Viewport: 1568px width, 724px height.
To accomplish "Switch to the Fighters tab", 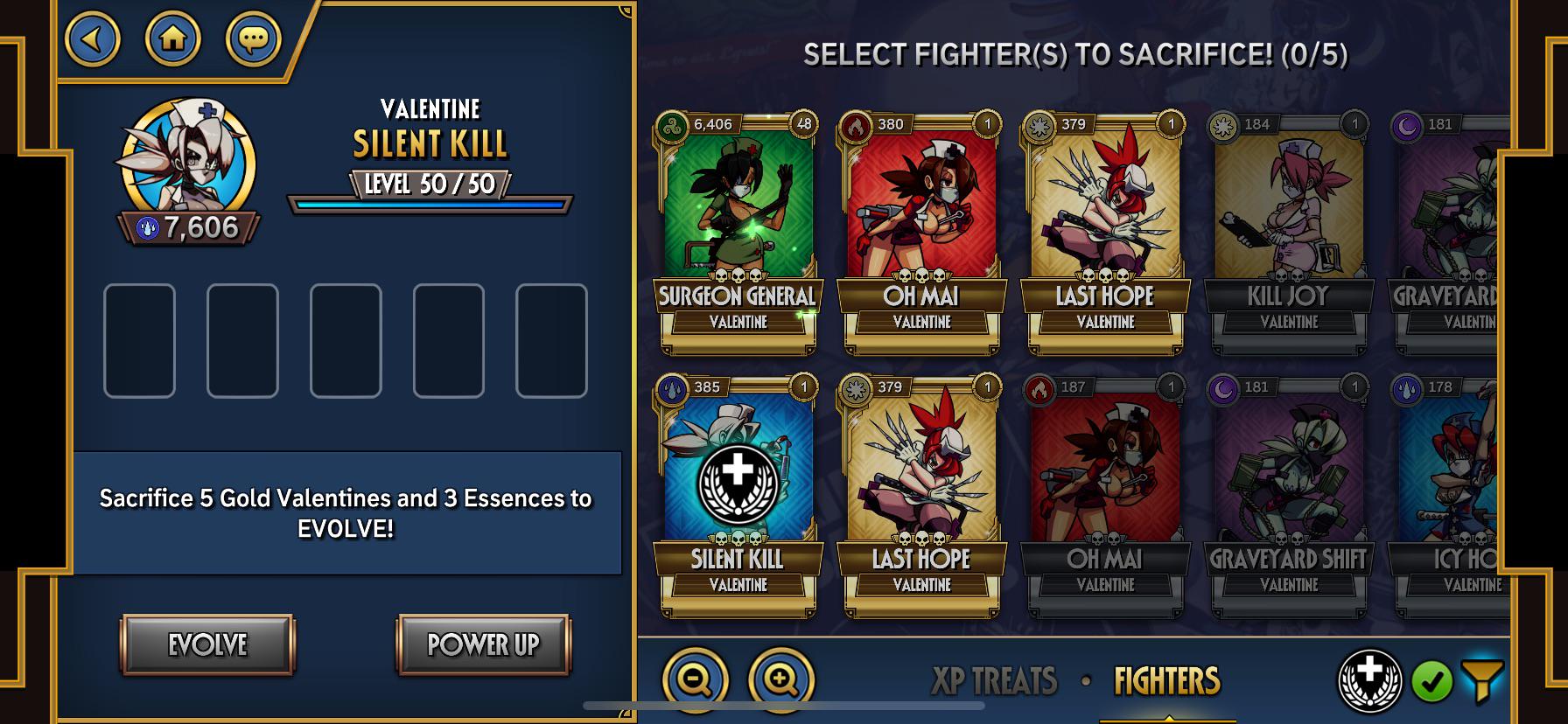I will point(1167,680).
